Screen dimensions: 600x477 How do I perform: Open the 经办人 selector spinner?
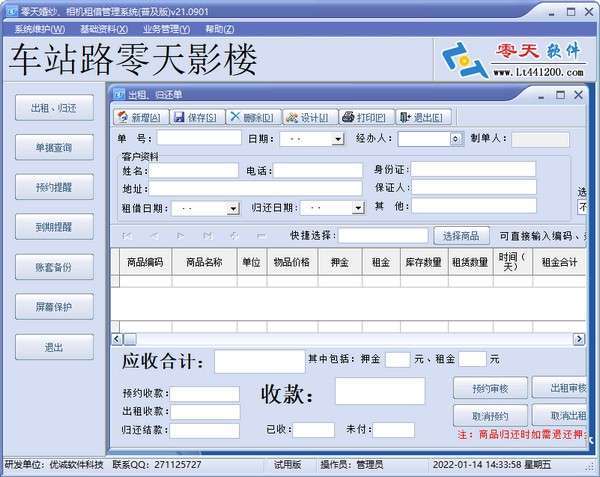(455, 139)
